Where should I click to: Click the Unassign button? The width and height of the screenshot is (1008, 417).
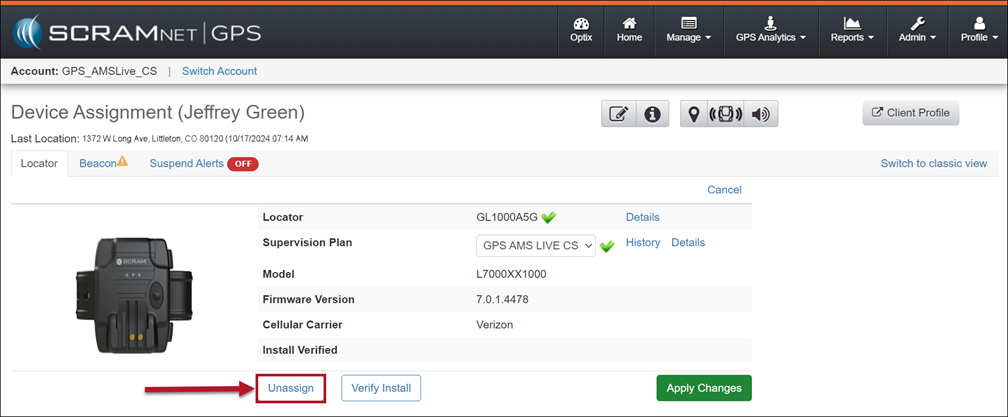click(x=291, y=388)
